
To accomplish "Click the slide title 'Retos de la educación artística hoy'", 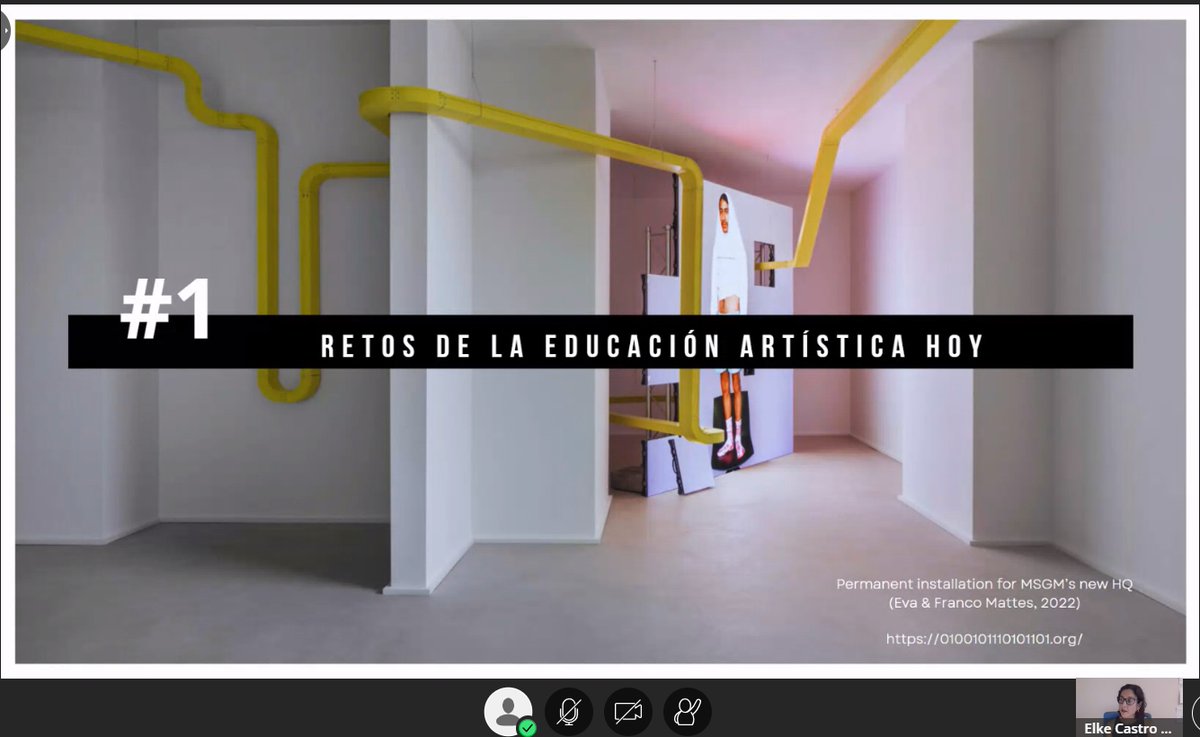I will click(x=653, y=345).
